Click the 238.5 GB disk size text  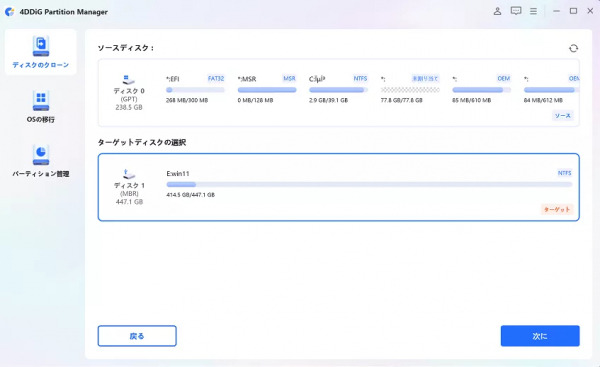coord(129,108)
